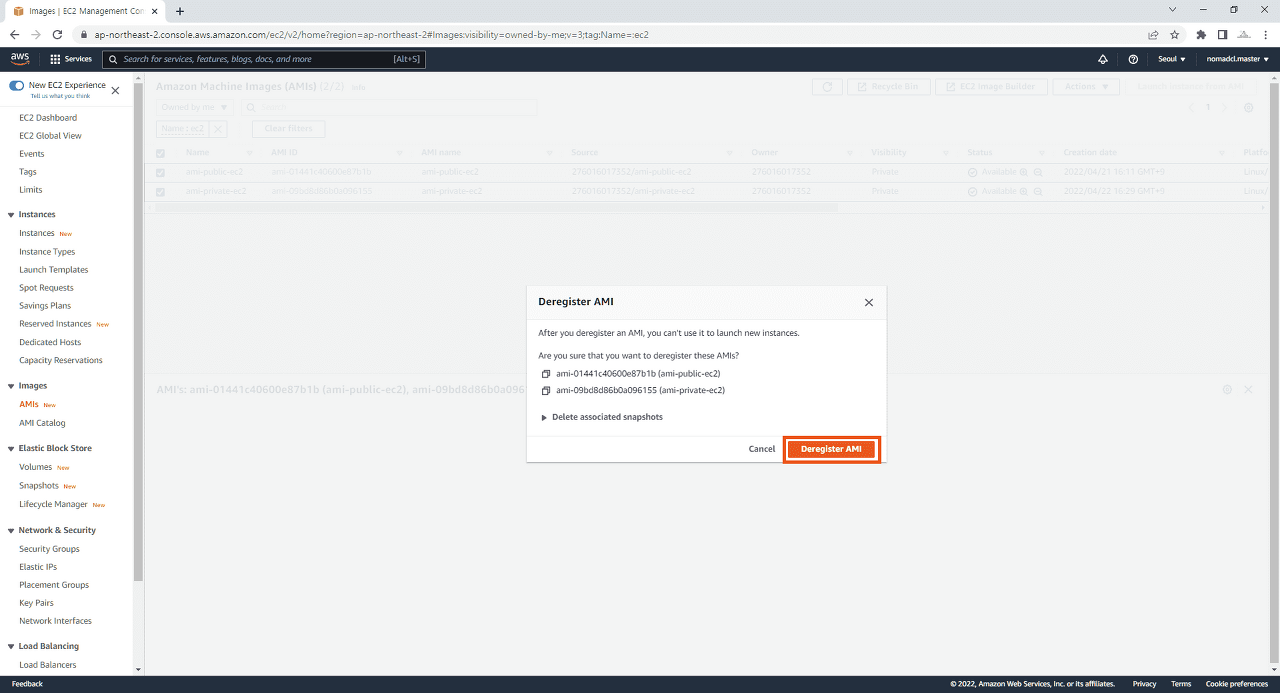Viewport: 1280px width, 693px height.
Task: Collapse the Network & Security section
Action: tap(11, 531)
